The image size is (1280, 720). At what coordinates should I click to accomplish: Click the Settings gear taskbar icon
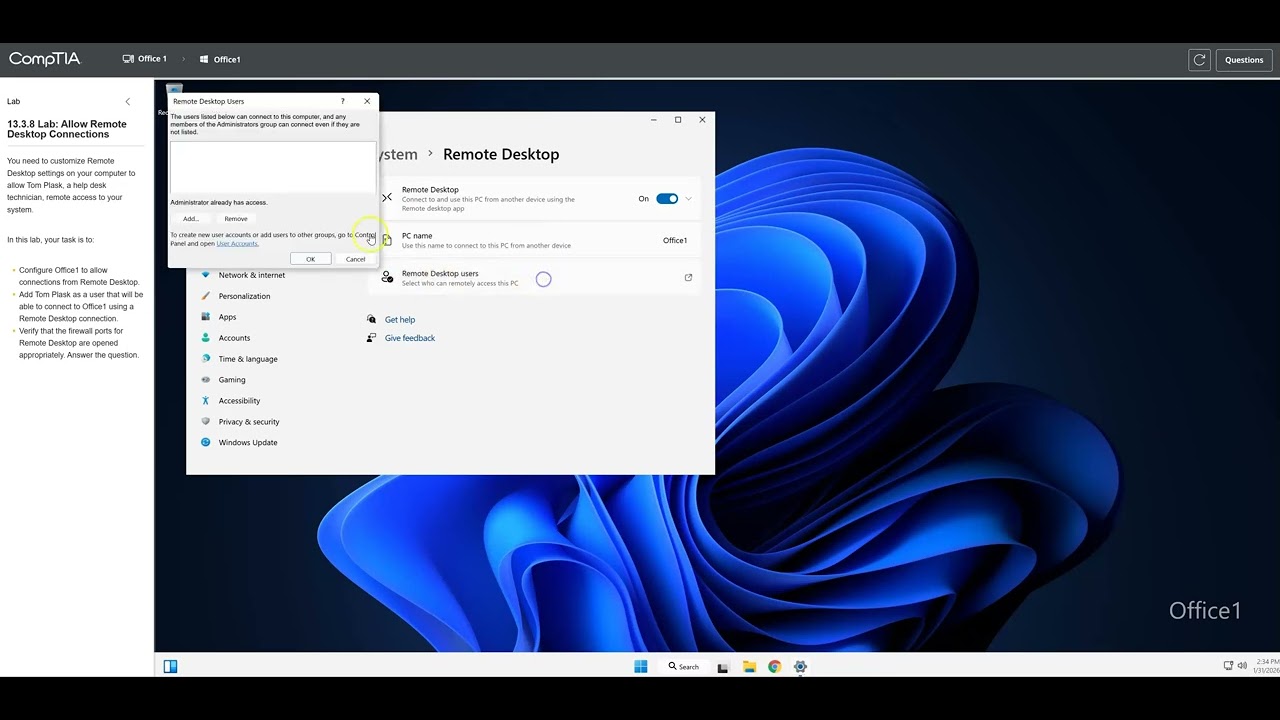click(800, 667)
